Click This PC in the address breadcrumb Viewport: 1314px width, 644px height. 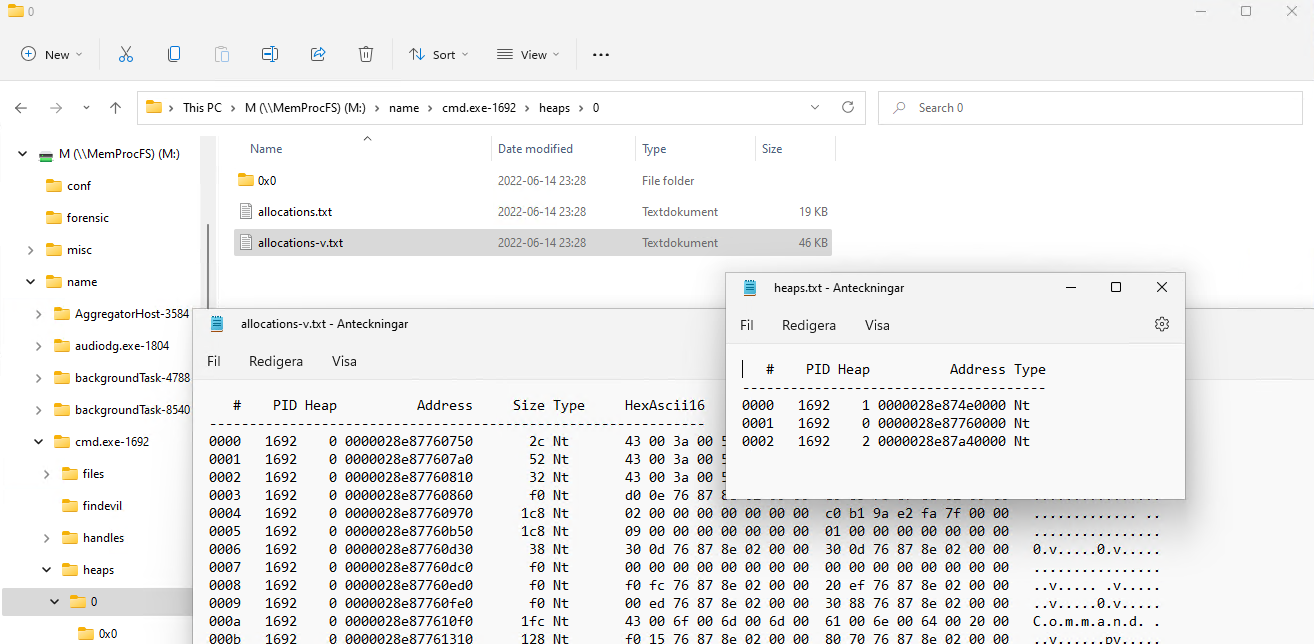[x=202, y=108]
